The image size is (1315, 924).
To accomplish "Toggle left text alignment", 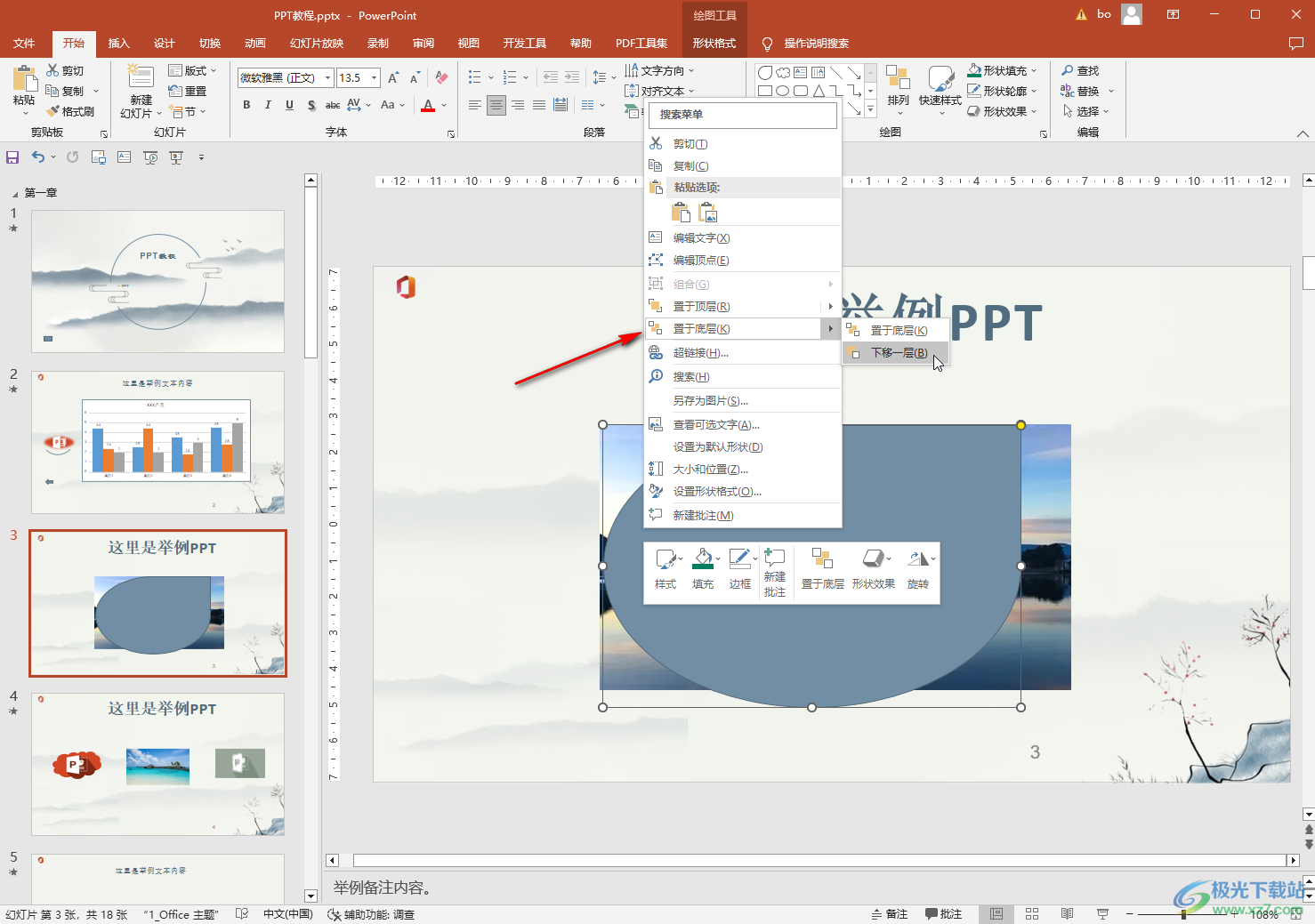I will (475, 105).
